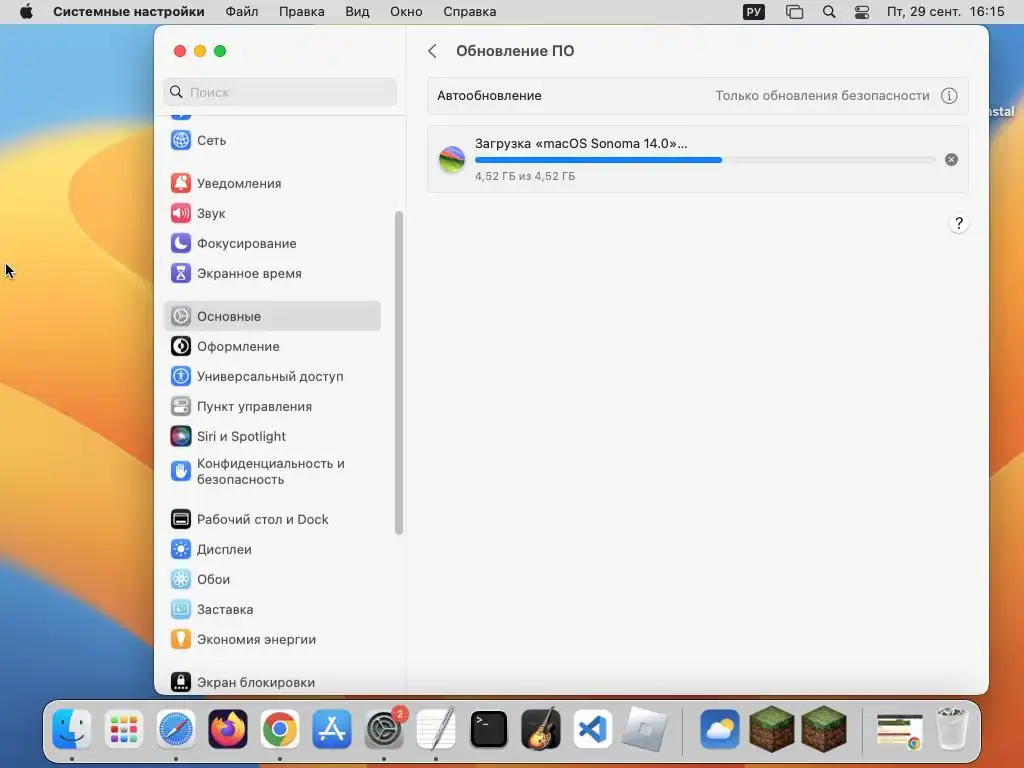Launch Roblox from the Dock
This screenshot has height=768, width=1024.
[x=645, y=729]
